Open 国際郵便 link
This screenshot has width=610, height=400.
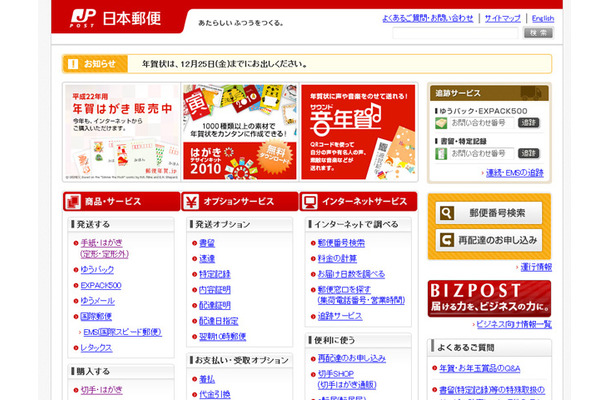pyautogui.click(x=96, y=316)
